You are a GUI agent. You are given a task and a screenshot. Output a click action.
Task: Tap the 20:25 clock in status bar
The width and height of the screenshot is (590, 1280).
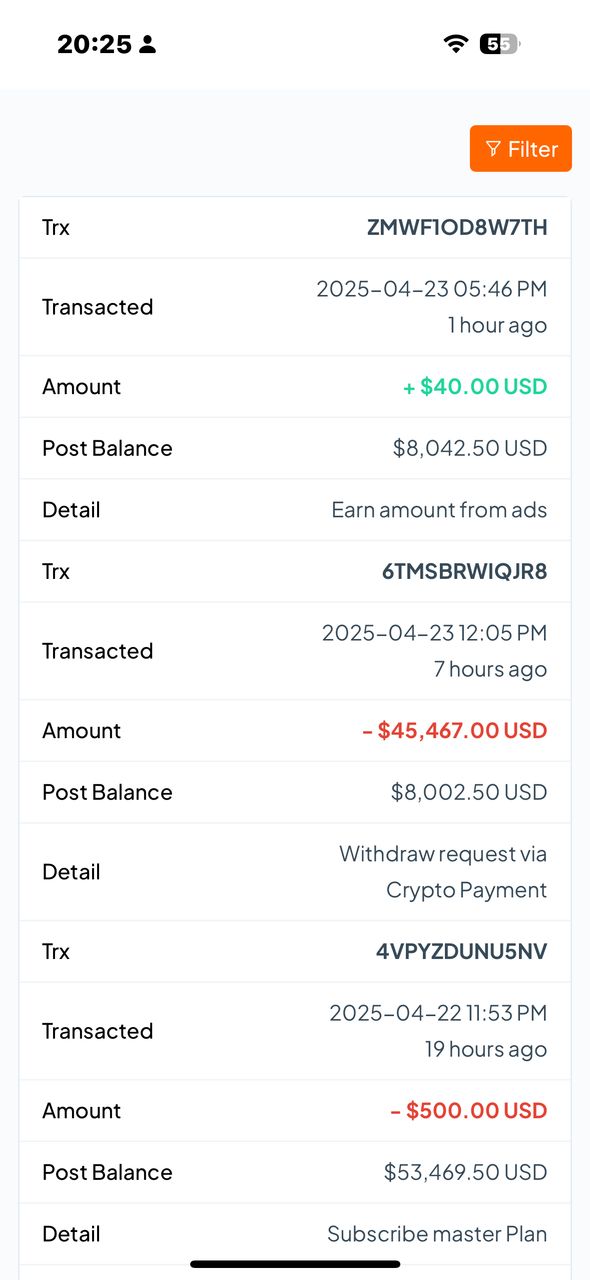pos(94,44)
